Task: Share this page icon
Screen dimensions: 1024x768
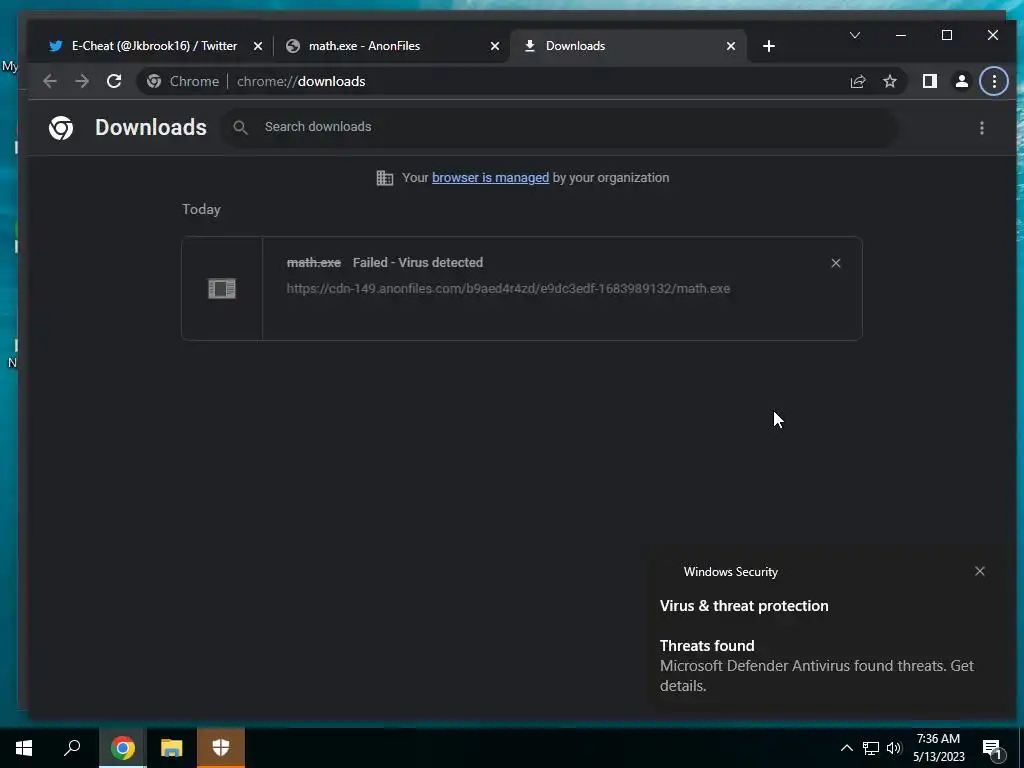Action: click(x=857, y=81)
